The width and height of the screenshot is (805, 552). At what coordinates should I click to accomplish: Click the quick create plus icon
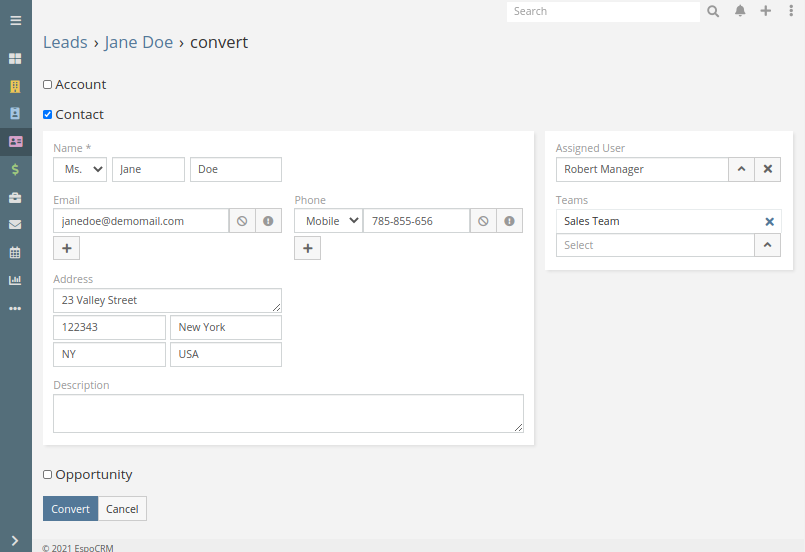pyautogui.click(x=765, y=11)
